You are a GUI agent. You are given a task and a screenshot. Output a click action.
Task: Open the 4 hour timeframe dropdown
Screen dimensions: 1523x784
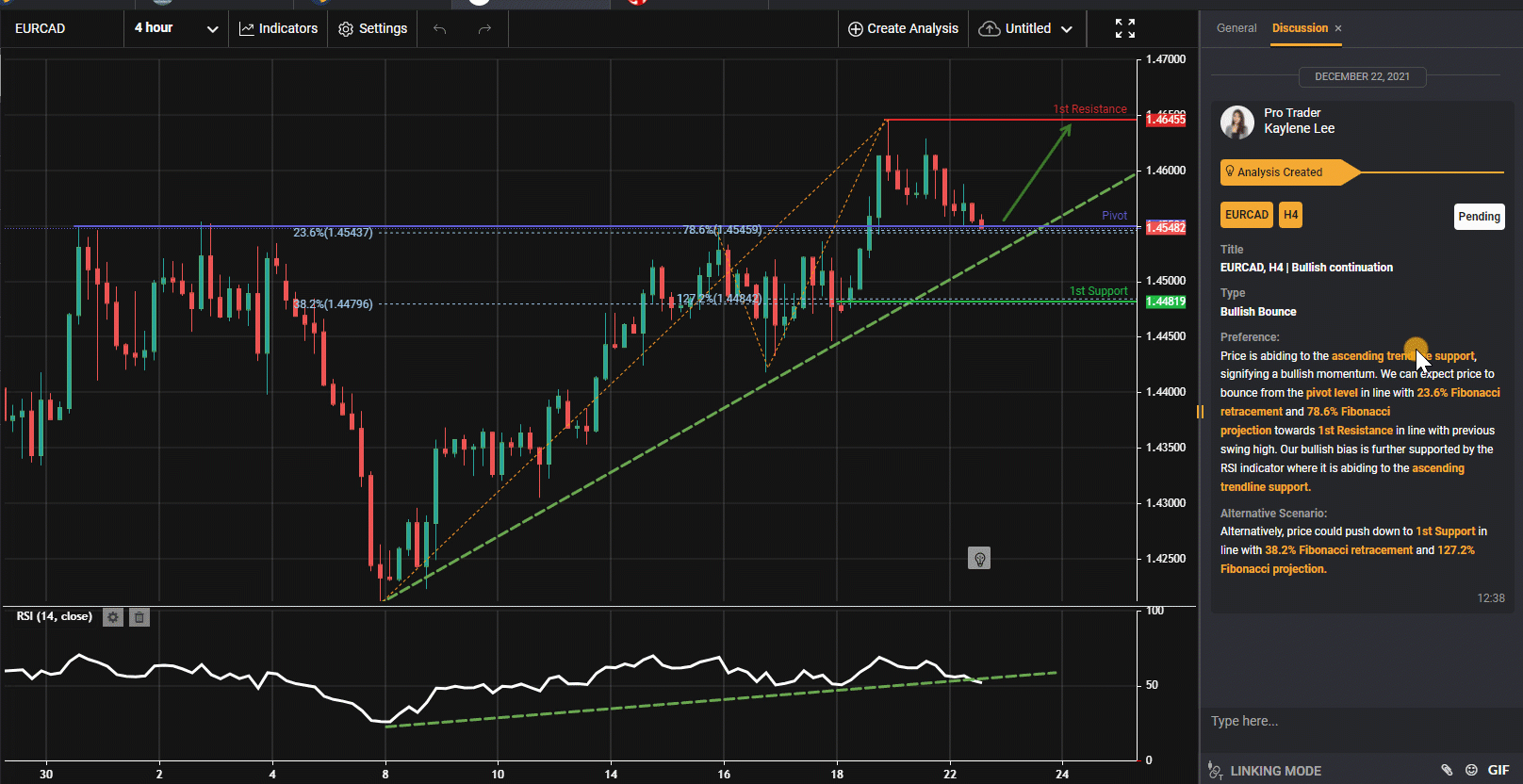point(176,28)
